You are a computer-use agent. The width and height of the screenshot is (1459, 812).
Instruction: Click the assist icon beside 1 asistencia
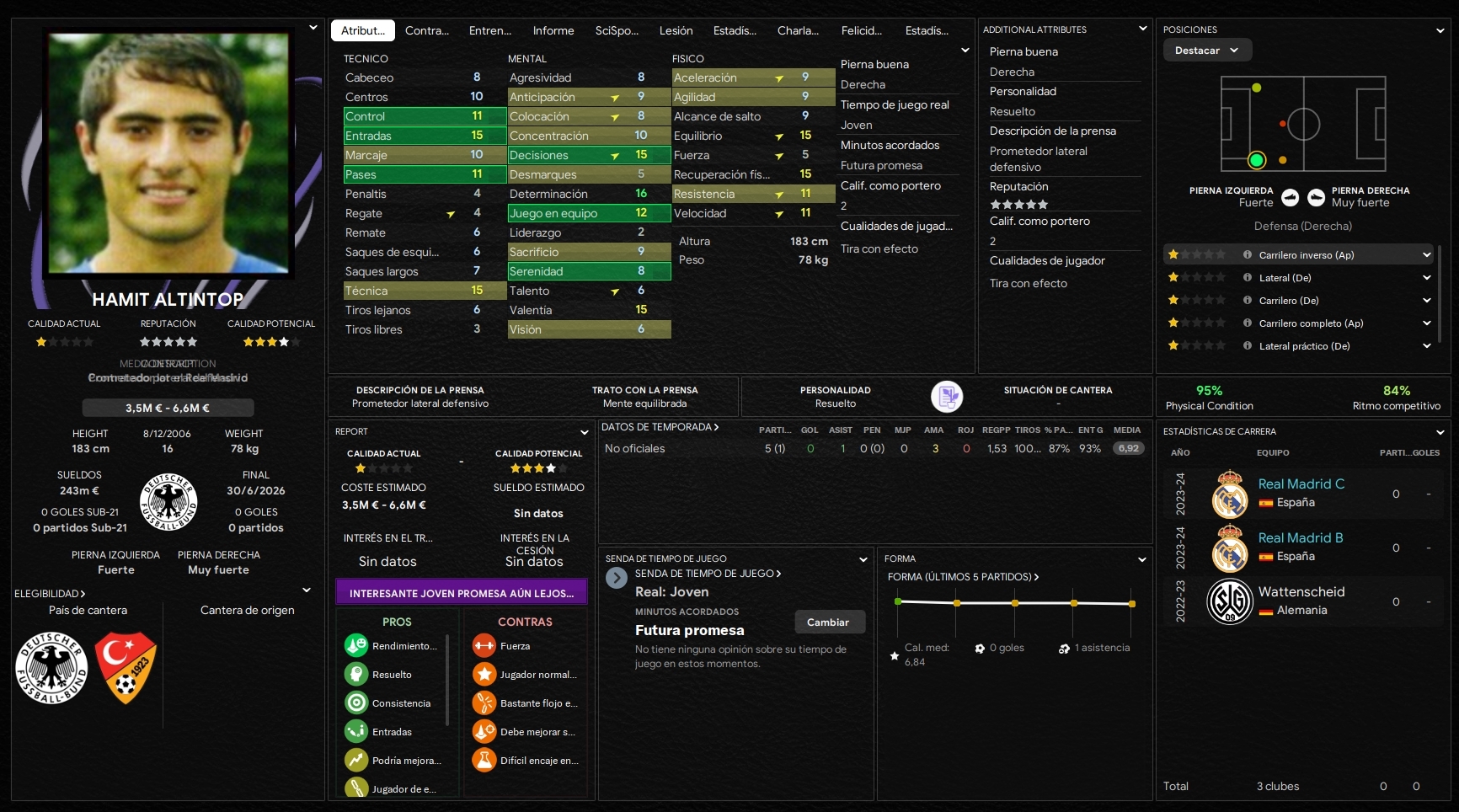[x=1064, y=649]
